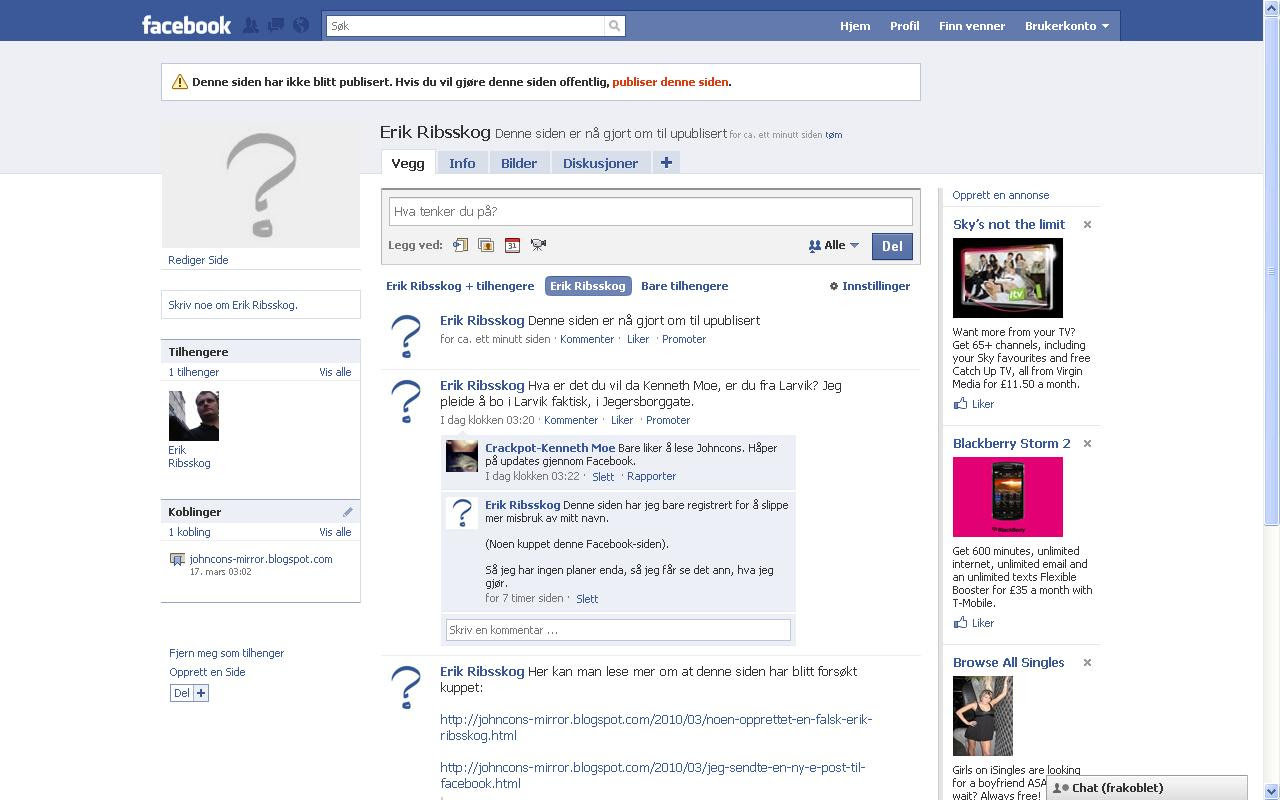
Task: Go to Hjem in top navigation
Action: click(855, 26)
